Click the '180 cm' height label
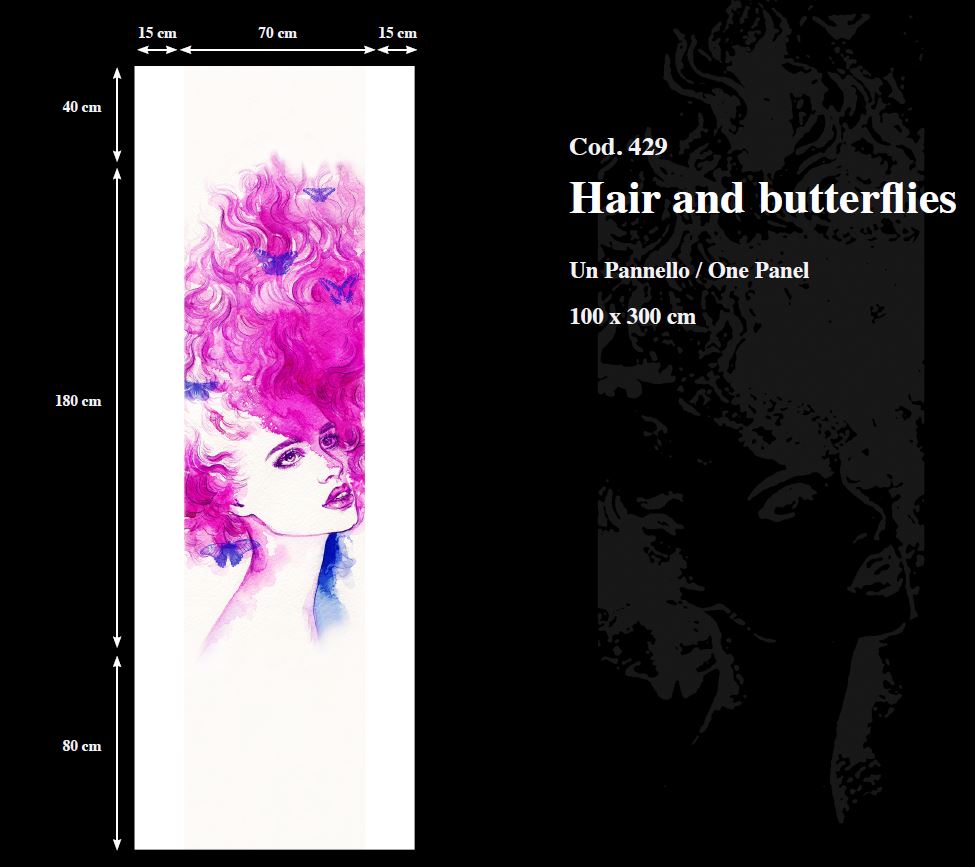This screenshot has width=975, height=867. pyautogui.click(x=78, y=401)
